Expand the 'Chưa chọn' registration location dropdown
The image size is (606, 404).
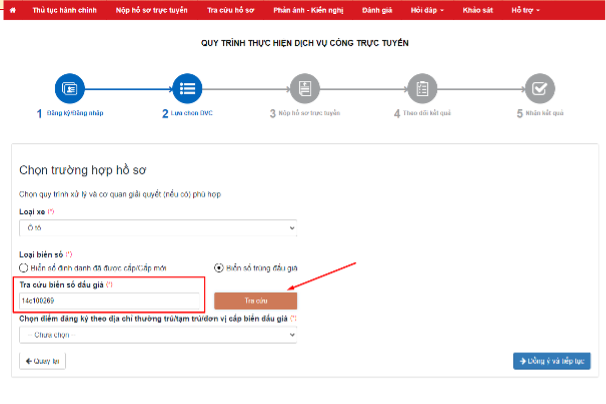coord(158,335)
